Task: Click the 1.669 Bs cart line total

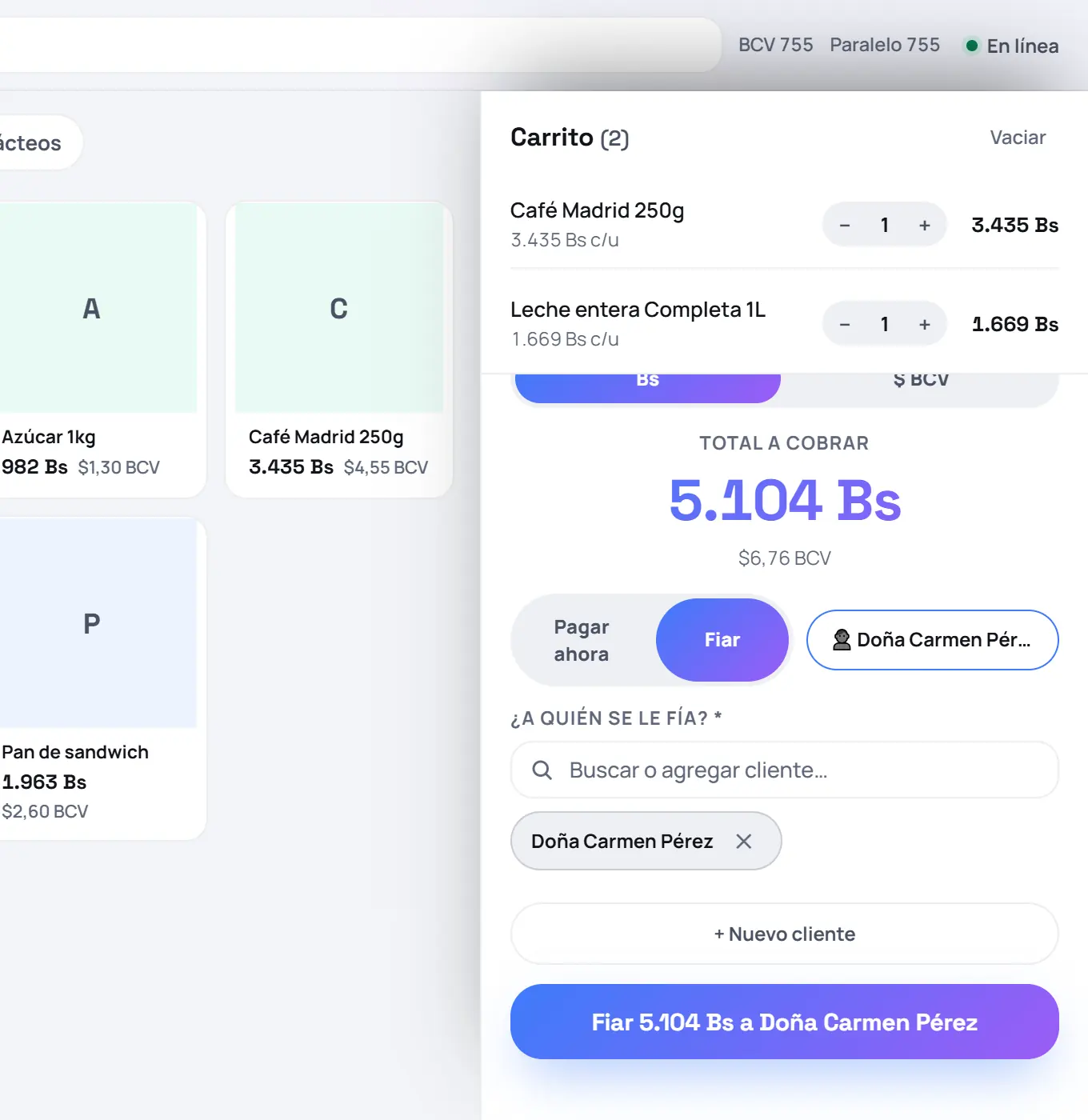Action: click(x=1015, y=324)
